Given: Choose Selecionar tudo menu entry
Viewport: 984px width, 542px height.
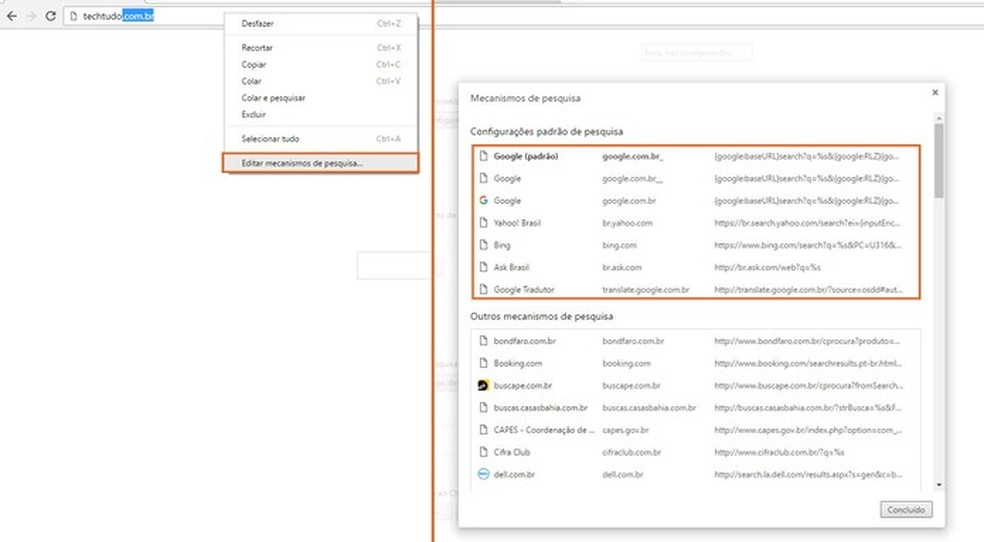Looking at the screenshot, I should (x=320, y=139).
